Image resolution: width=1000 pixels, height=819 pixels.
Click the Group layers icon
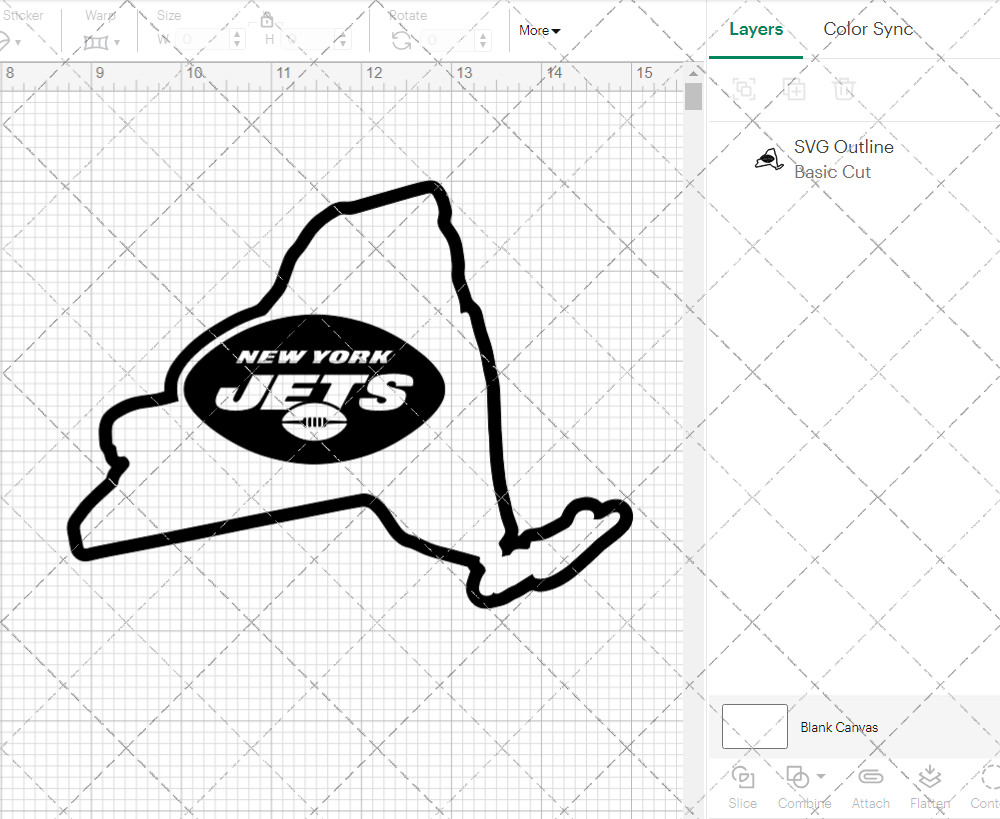point(744,89)
